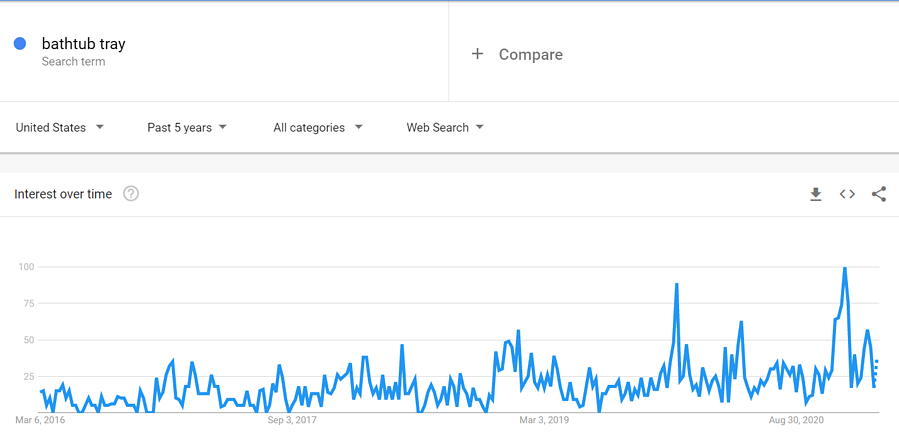
Task: Share the interest over time chart
Action: [x=879, y=194]
